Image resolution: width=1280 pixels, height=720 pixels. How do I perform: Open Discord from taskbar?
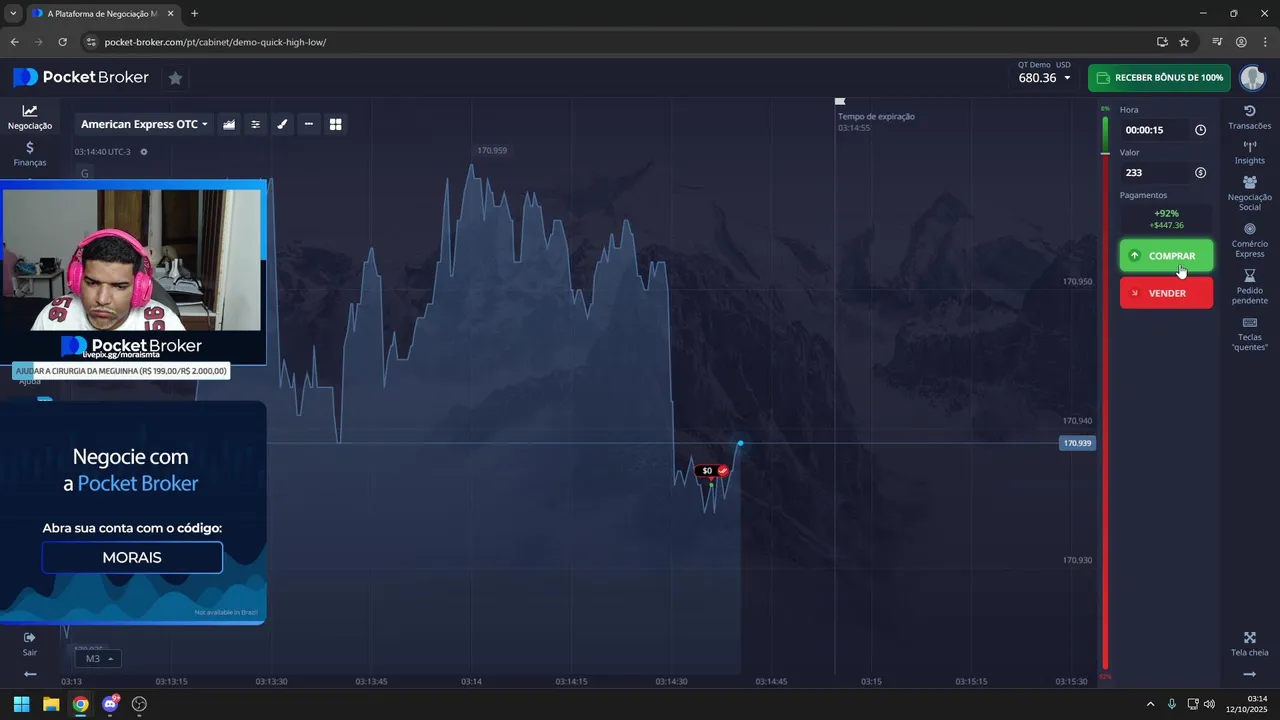[x=110, y=704]
